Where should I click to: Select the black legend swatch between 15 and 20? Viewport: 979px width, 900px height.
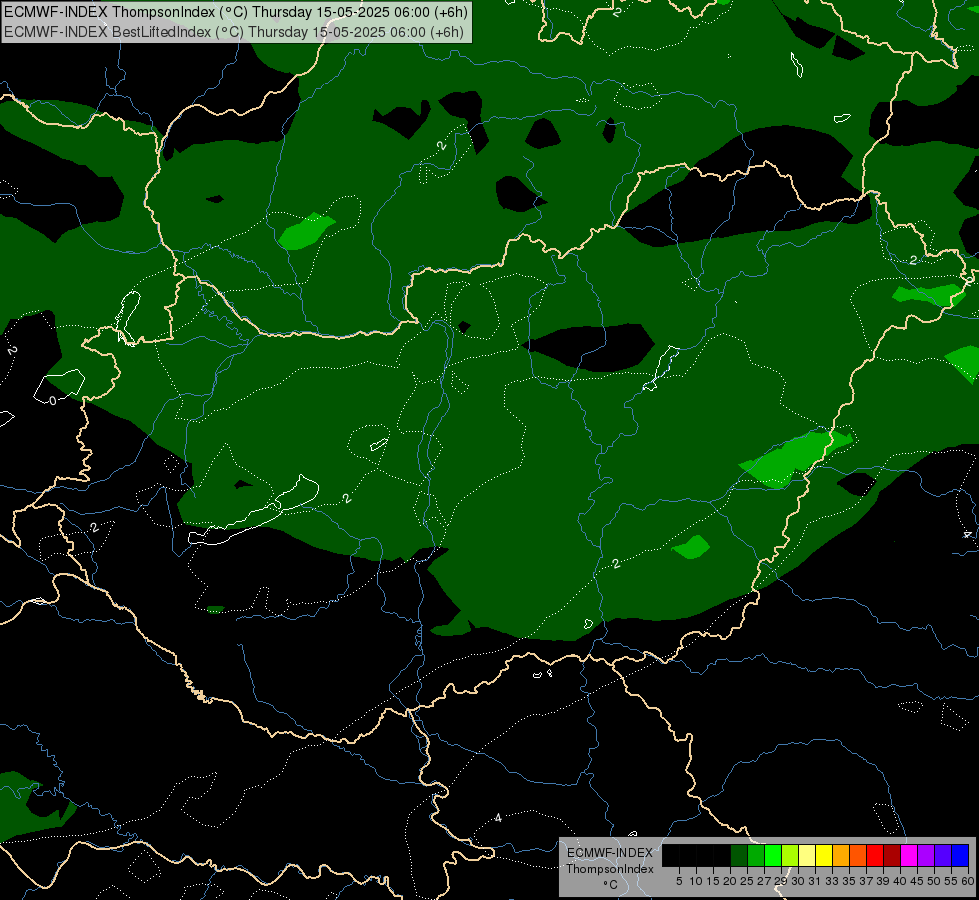point(722,855)
